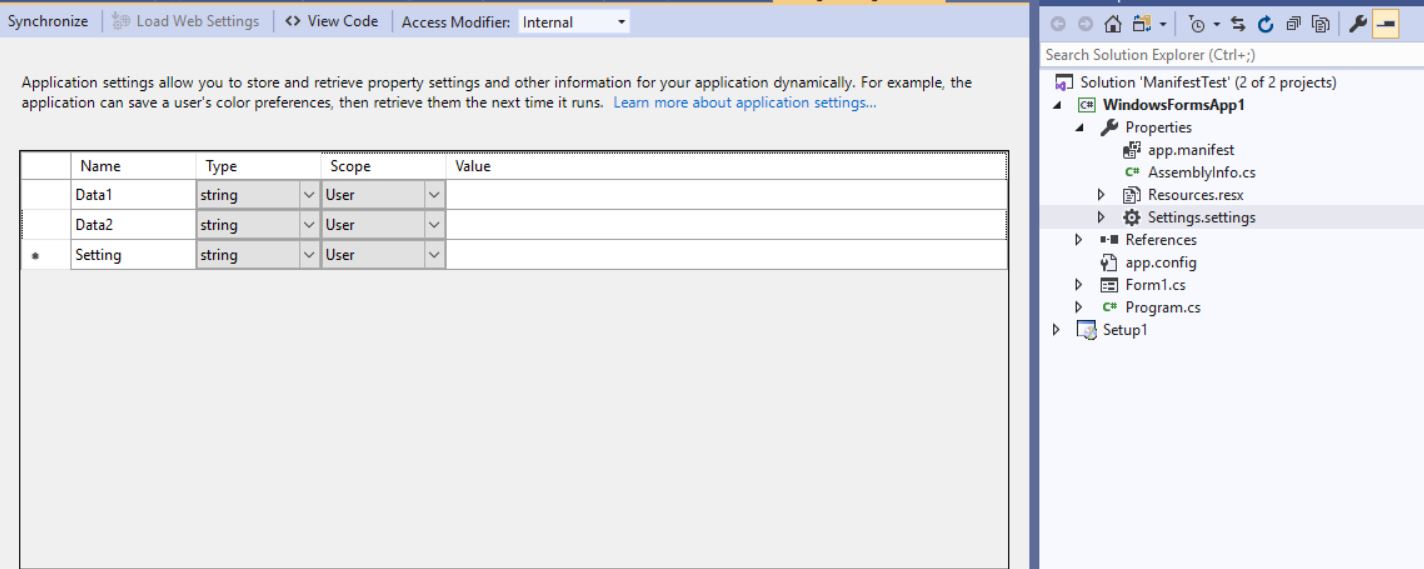Click the Collapse All icon
Viewport: 1424px width, 569px height.
[x=1293, y=22]
